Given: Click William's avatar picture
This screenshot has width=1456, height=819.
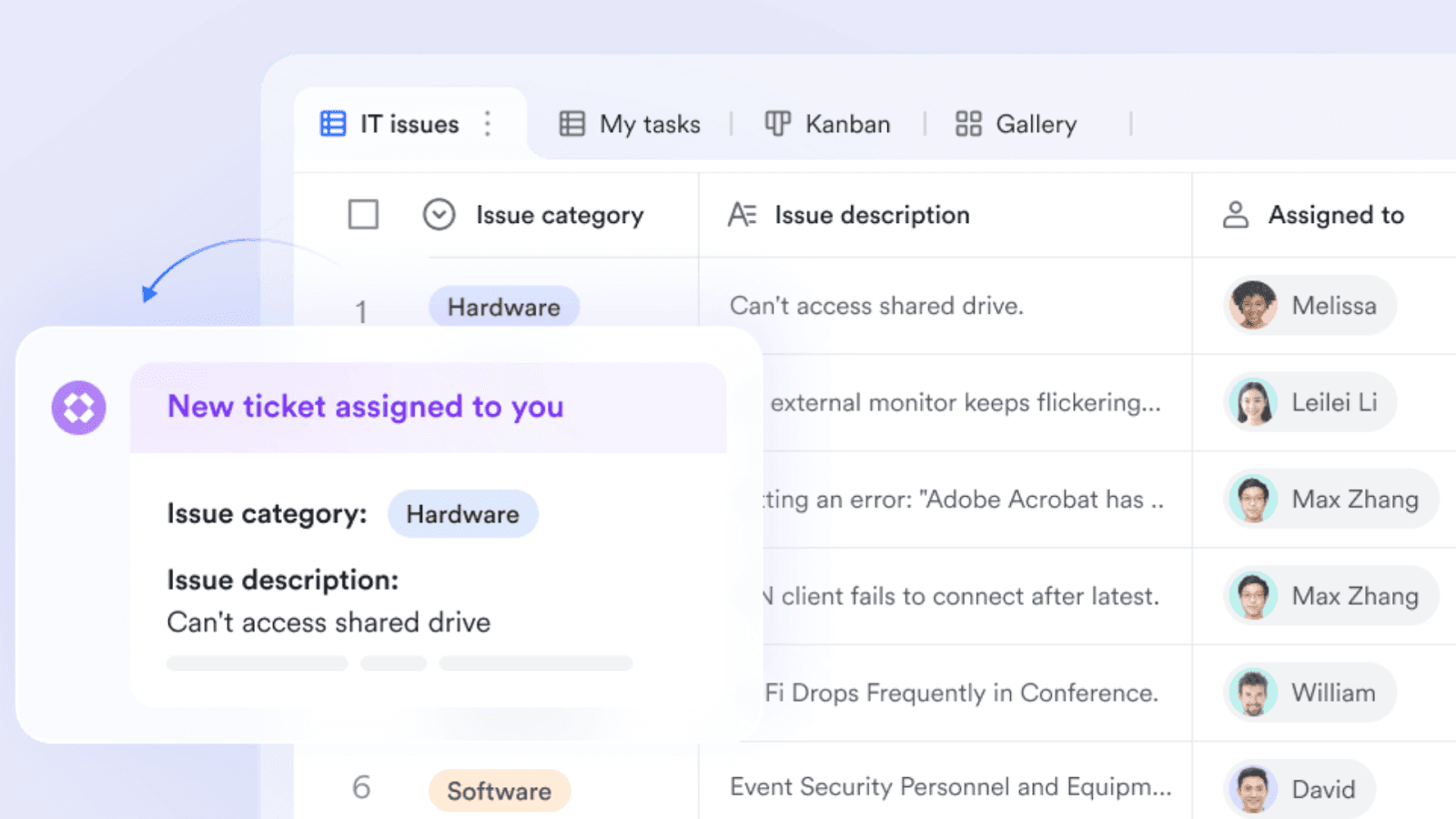Looking at the screenshot, I should point(1253,693).
